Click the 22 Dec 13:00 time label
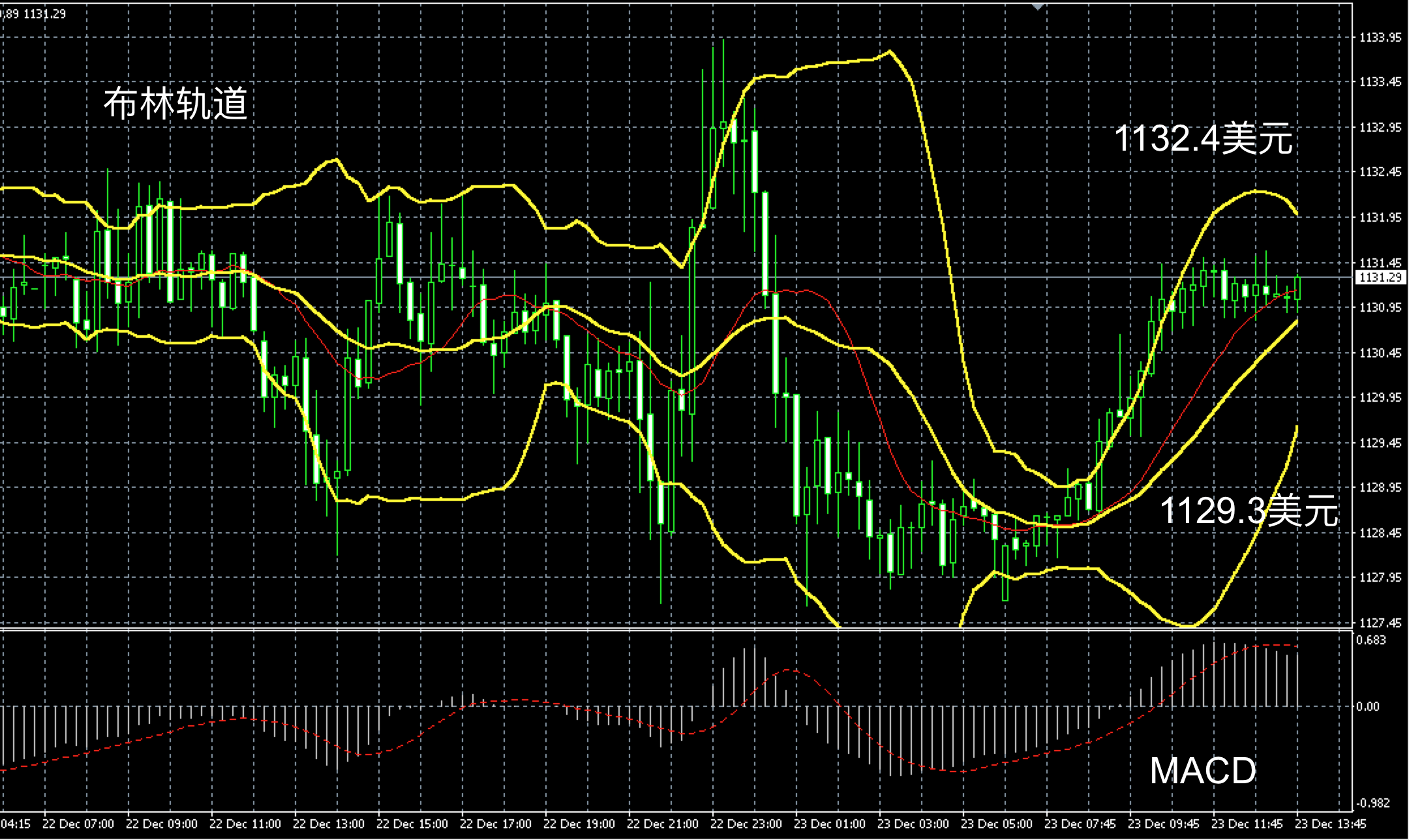This screenshot has width=1409, height=840. click(328, 824)
